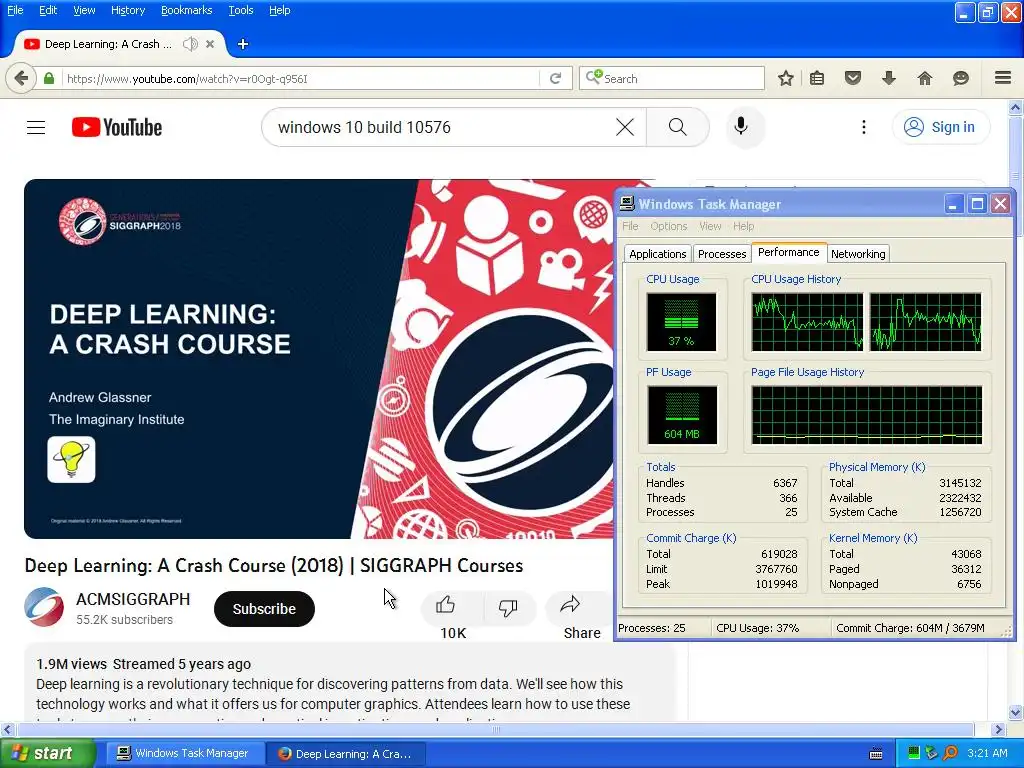Click page scrollbar up arrow
This screenshot has width=1024, height=768.
(x=1016, y=108)
